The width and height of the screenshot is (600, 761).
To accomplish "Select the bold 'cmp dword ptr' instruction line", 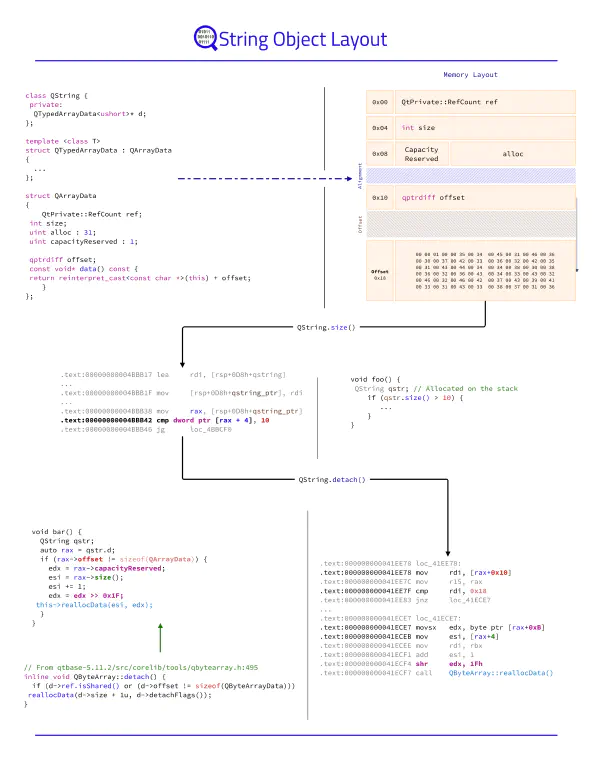I will tap(163, 419).
